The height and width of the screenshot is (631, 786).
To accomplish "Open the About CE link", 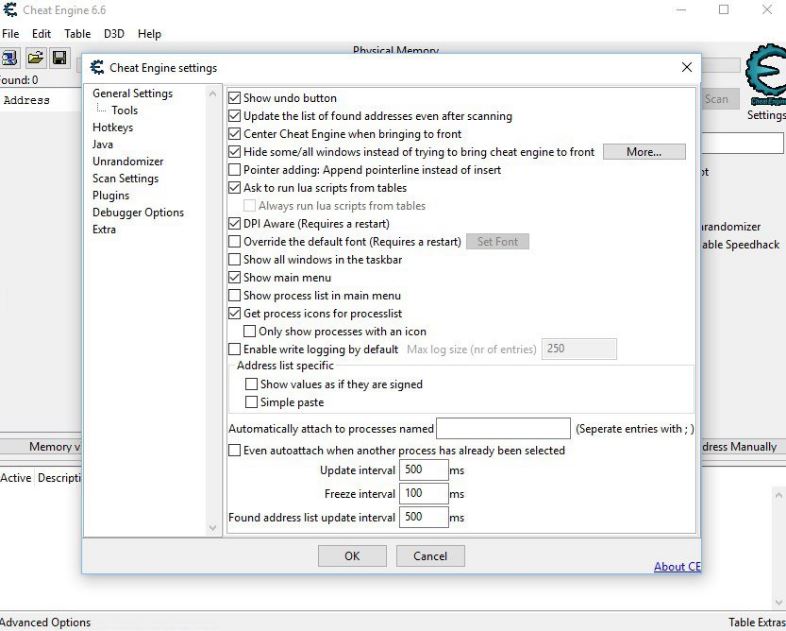I will pyautogui.click(x=677, y=566).
